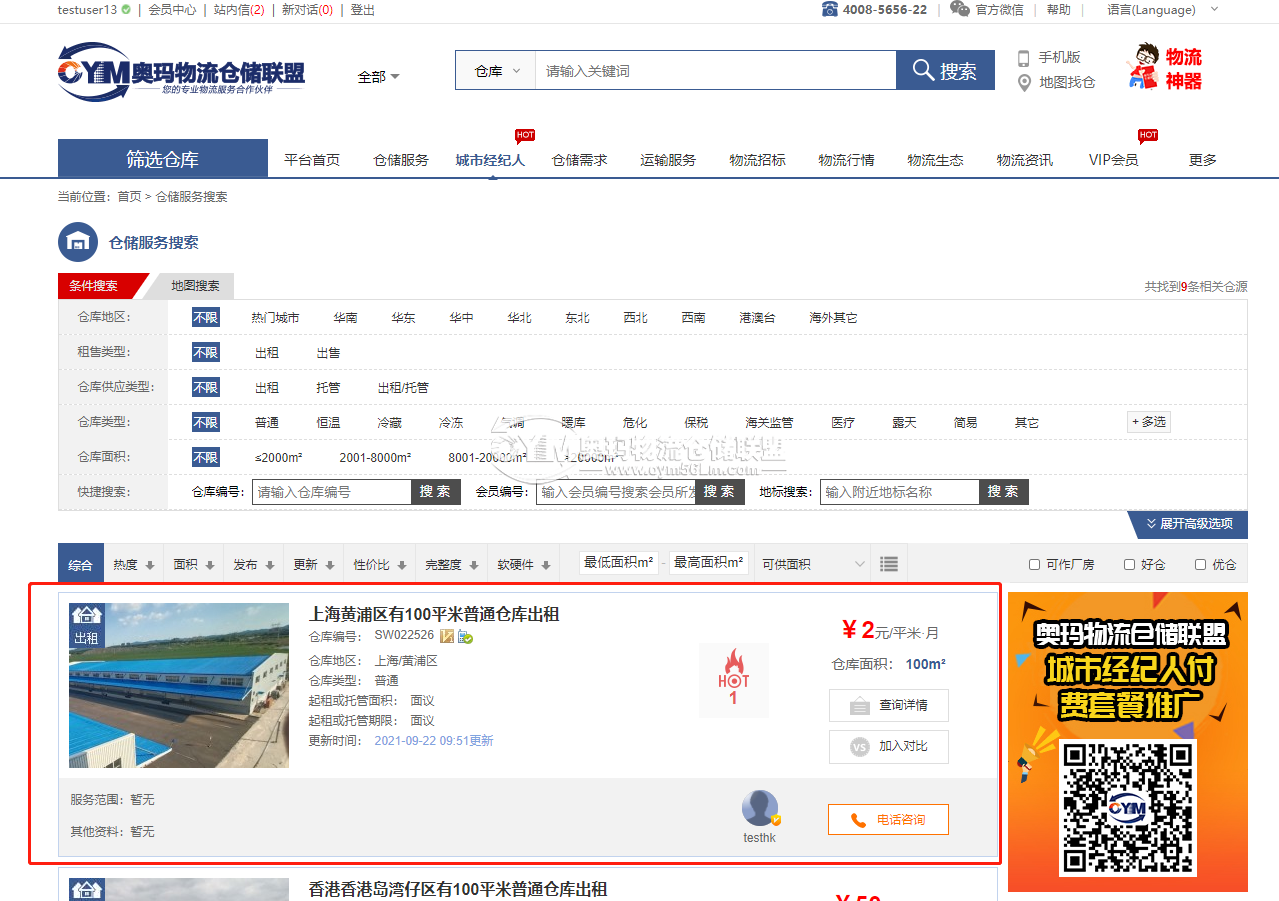Select 不限 in the 仓库地区 row
This screenshot has height=901, width=1279.
pyautogui.click(x=206, y=318)
